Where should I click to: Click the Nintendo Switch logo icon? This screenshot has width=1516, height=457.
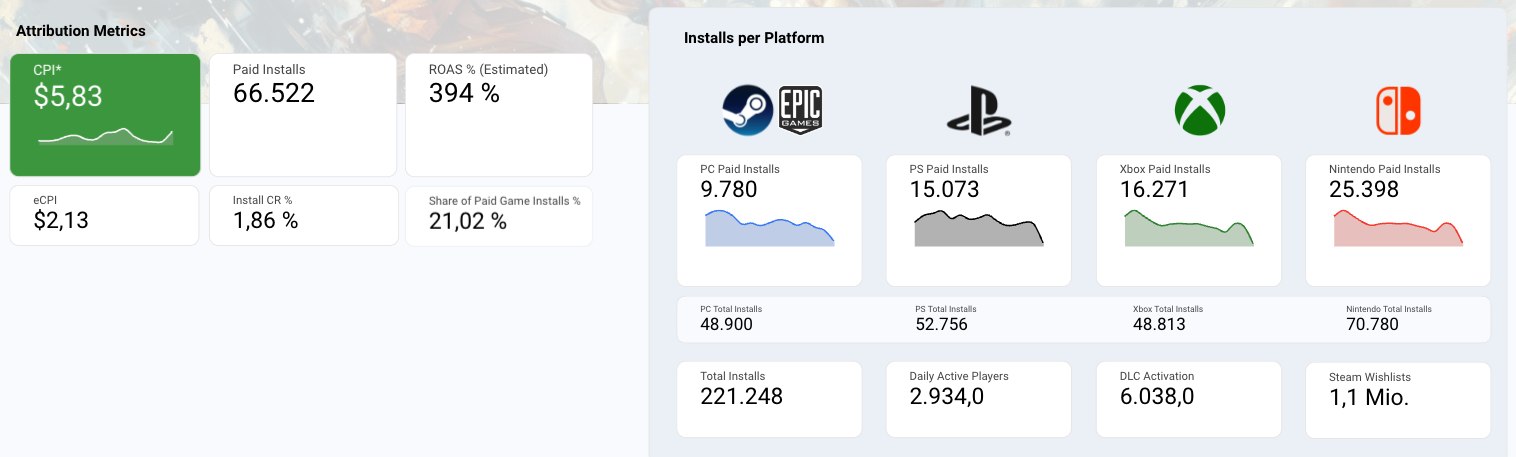pos(1398,110)
